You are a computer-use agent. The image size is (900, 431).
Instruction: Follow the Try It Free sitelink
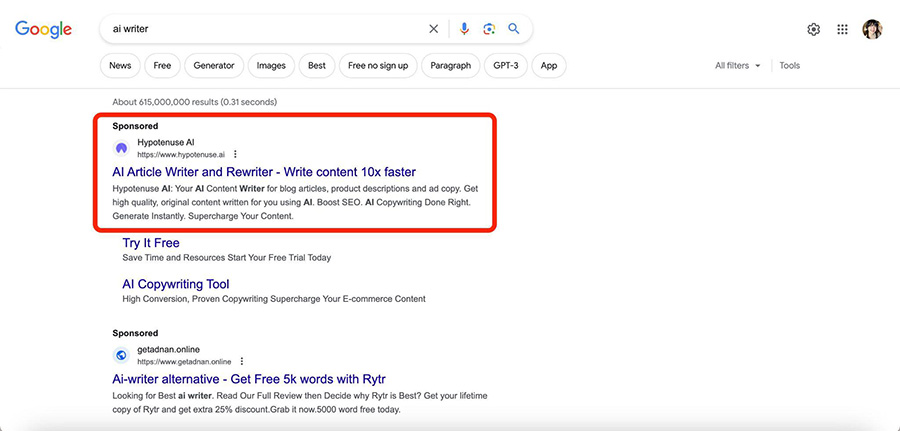(151, 243)
